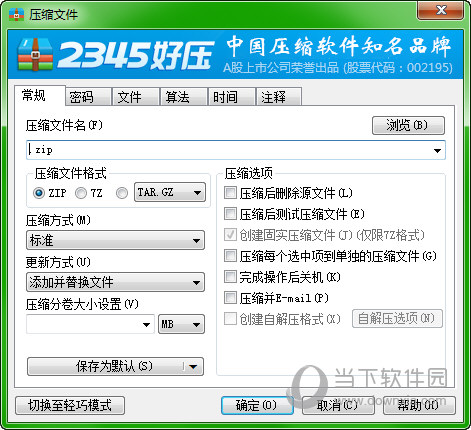Viewport: 471px width, 430px height.
Task: Check 完成操作后关机 option
Action: pos(230,277)
